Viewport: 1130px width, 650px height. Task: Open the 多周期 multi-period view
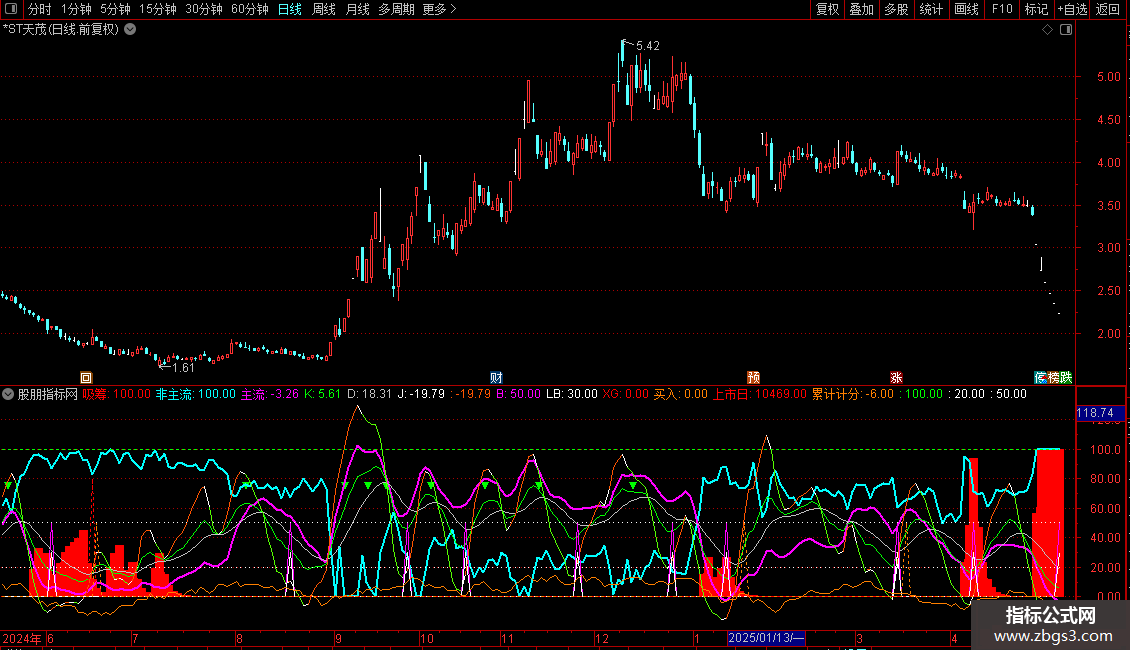pos(396,9)
